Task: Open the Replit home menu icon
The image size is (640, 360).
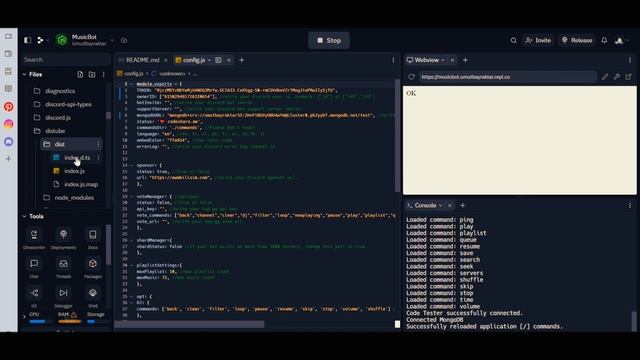Action: [x=40, y=40]
